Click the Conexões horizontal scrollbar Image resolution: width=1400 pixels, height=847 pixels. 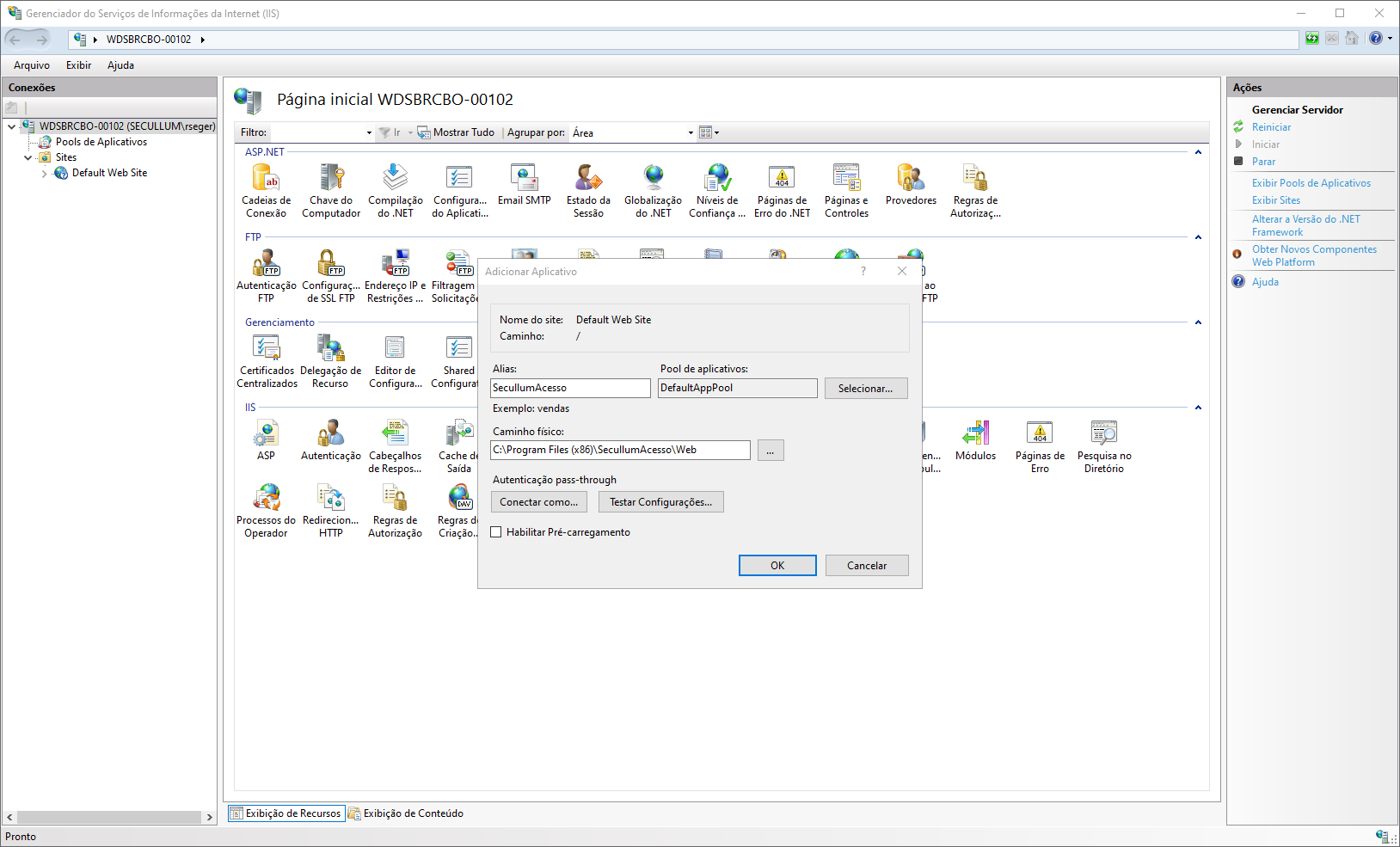110,817
